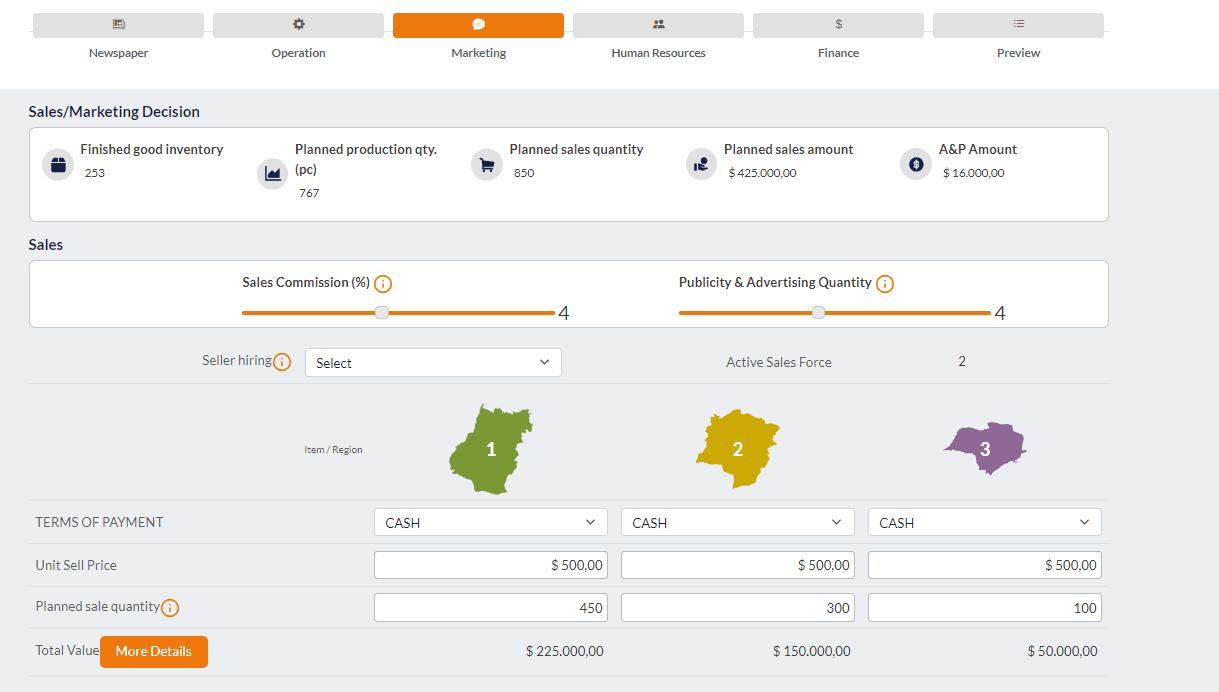Go to the Human Resources tab
The width and height of the screenshot is (1219, 692).
tap(658, 25)
